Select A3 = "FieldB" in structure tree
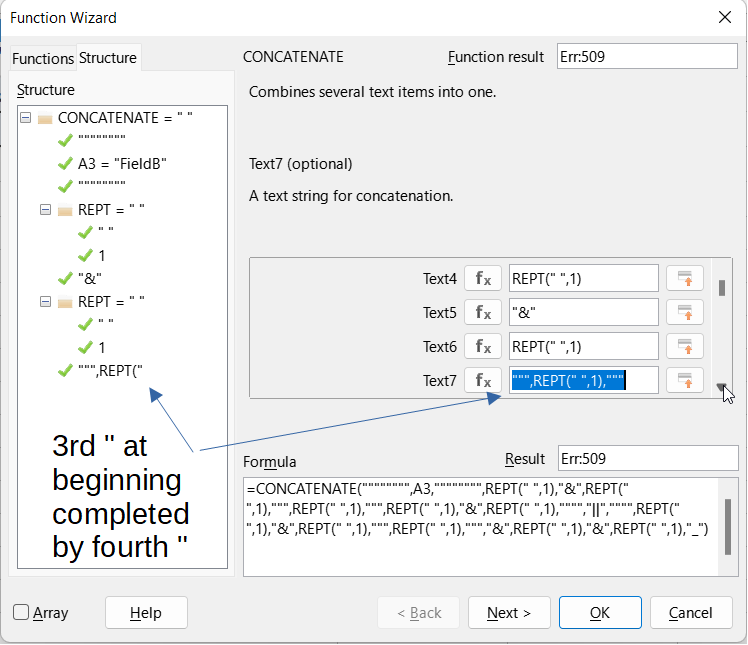This screenshot has height=645, width=748. (122, 163)
